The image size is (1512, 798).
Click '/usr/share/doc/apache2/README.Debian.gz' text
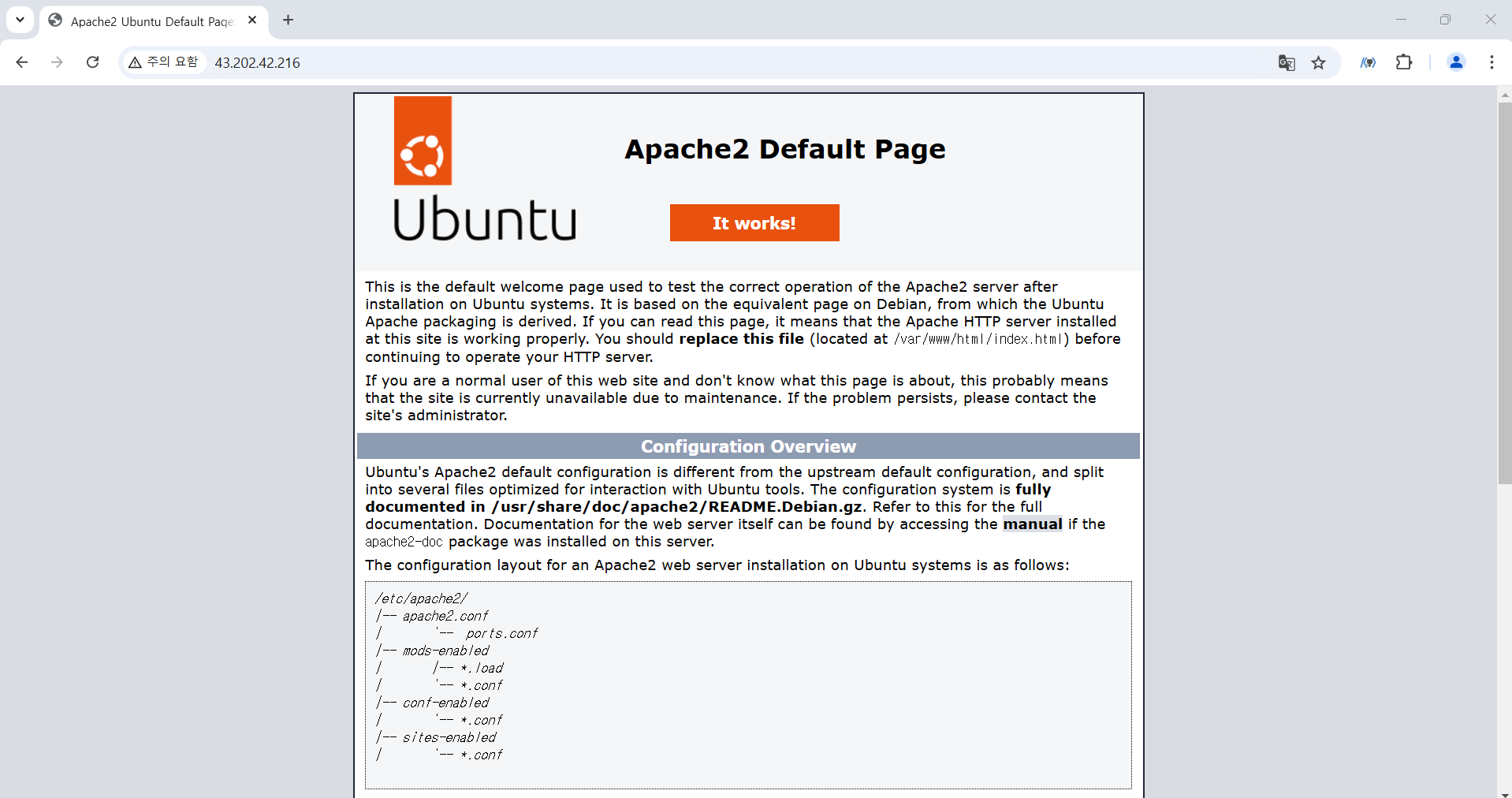click(x=677, y=507)
